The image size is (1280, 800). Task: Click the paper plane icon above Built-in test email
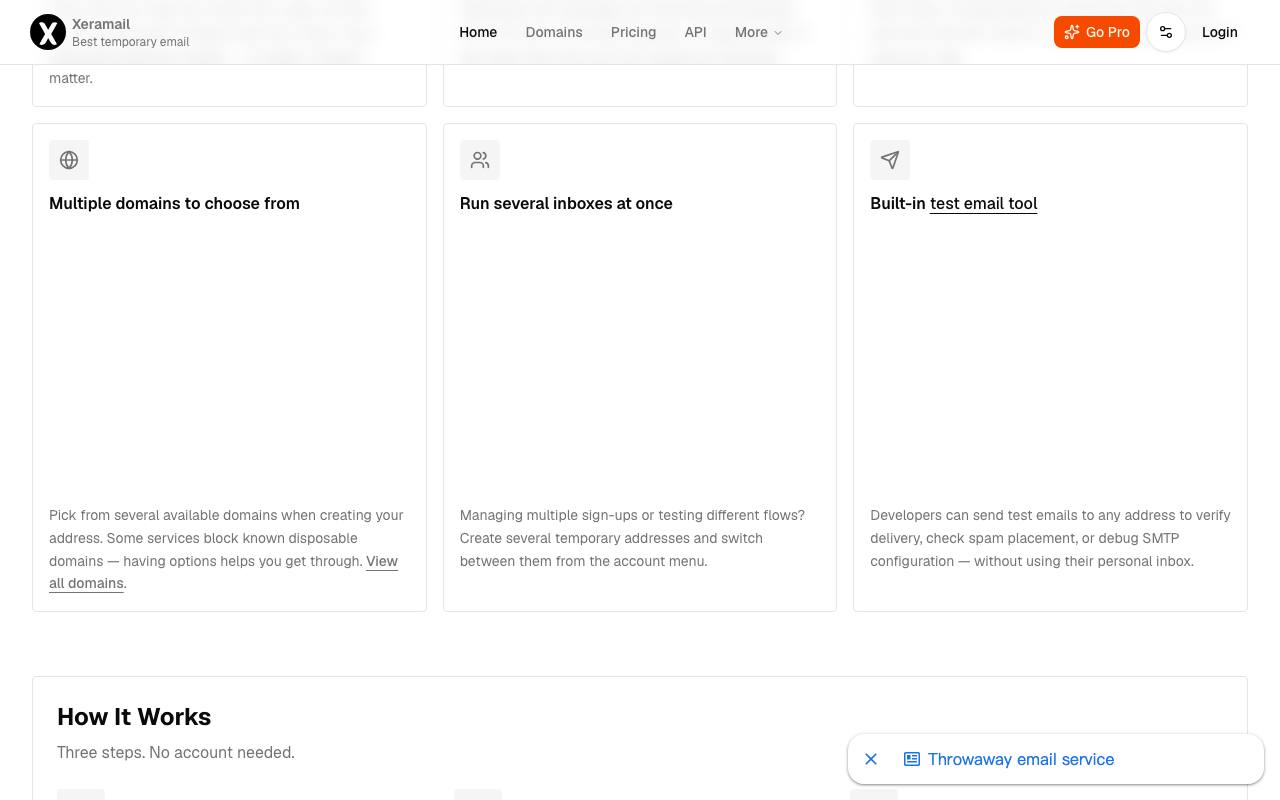coord(890,160)
